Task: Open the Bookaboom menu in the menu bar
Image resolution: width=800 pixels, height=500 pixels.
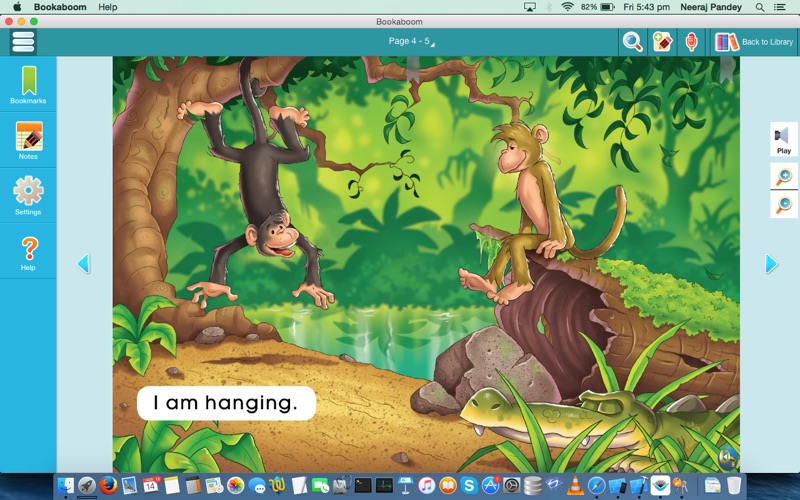Action: click(x=60, y=7)
